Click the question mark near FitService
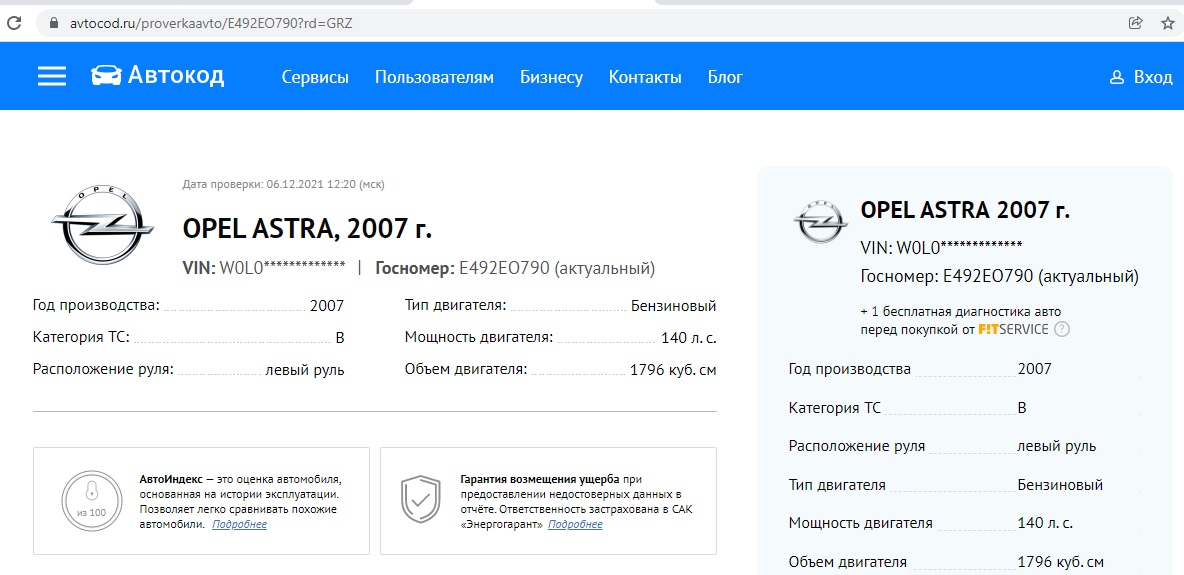The image size is (1184, 575). pyautogui.click(x=1062, y=329)
